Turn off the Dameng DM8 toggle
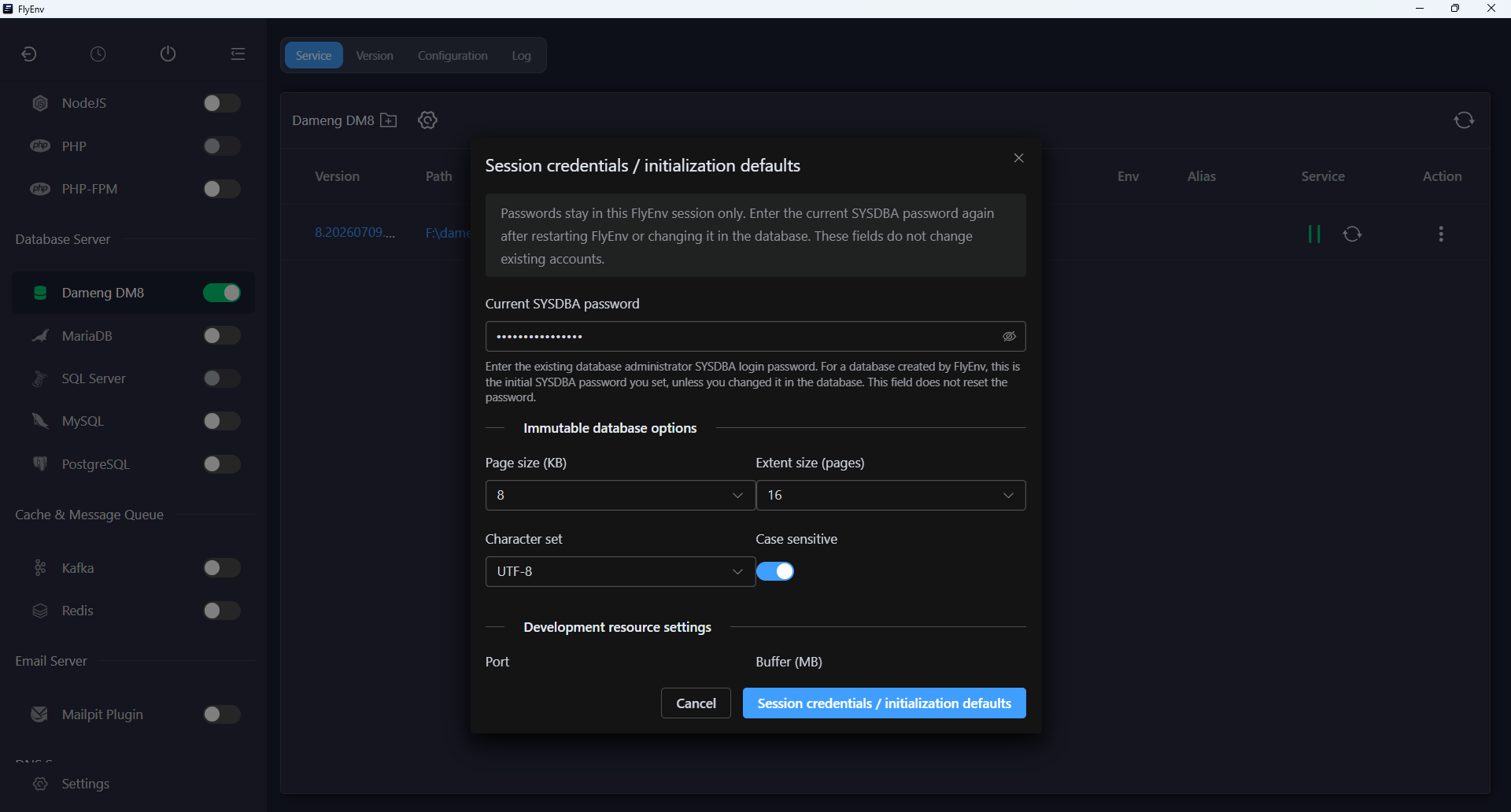1511x812 pixels. [221, 293]
